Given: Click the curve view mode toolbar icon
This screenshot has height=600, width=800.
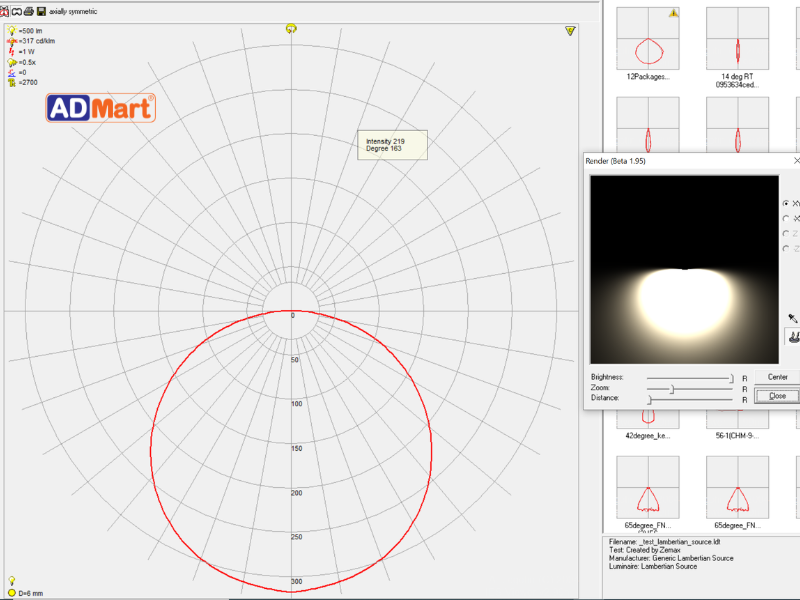Looking at the screenshot, I should pos(16,11).
